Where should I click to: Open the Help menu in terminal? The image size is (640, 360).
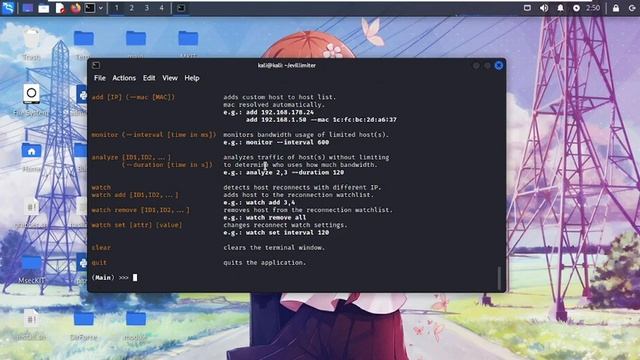(x=192, y=78)
